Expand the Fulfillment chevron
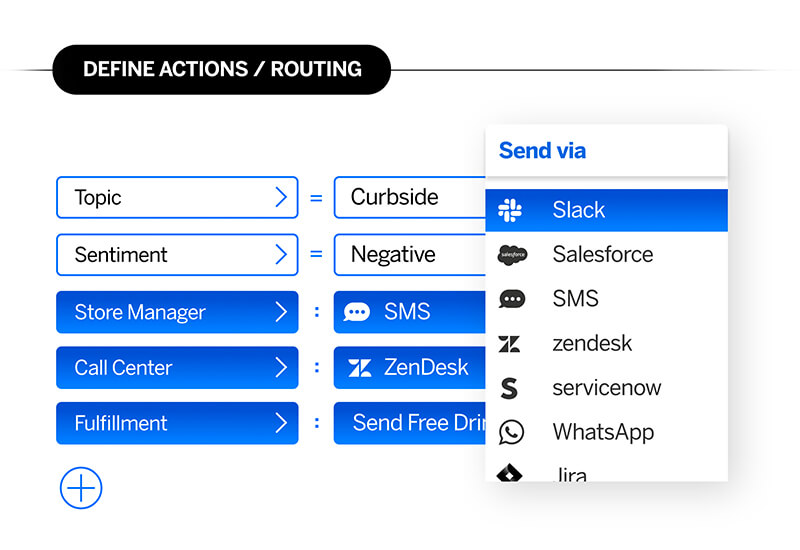800x550 pixels. (281, 423)
